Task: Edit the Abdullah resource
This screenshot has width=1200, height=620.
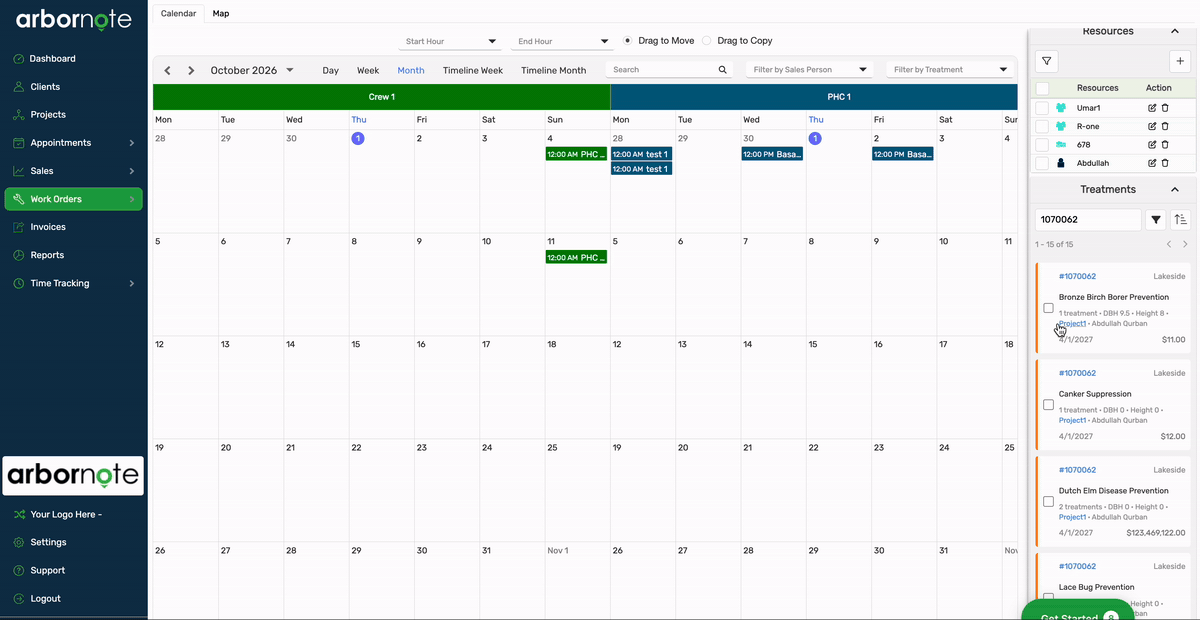Action: [x=1152, y=163]
